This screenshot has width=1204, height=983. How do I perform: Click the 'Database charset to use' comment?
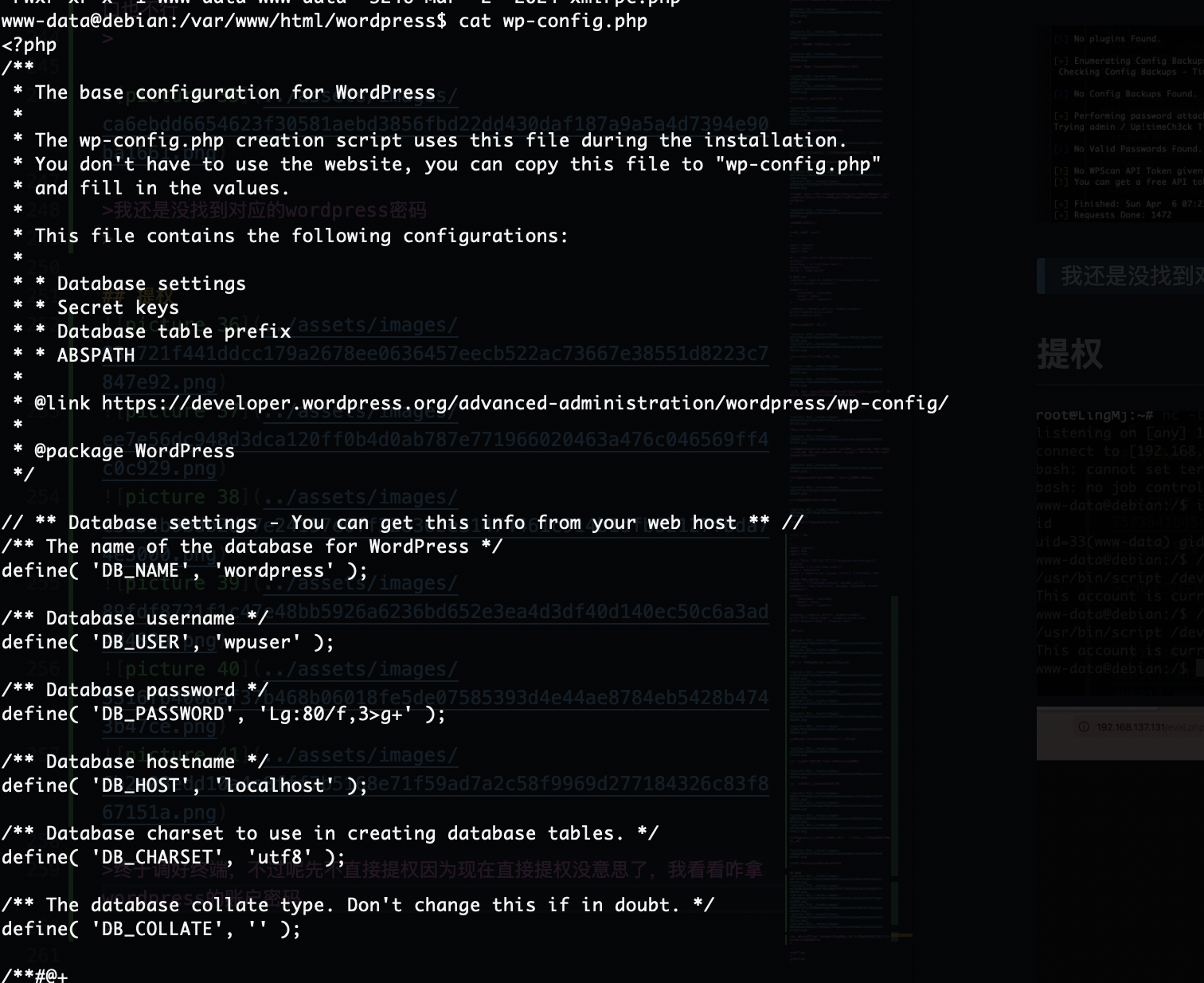pyautogui.click(x=330, y=833)
